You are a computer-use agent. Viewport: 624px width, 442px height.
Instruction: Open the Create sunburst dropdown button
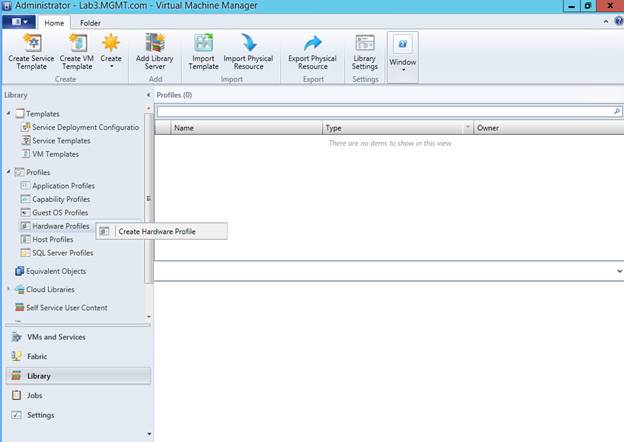point(111,52)
